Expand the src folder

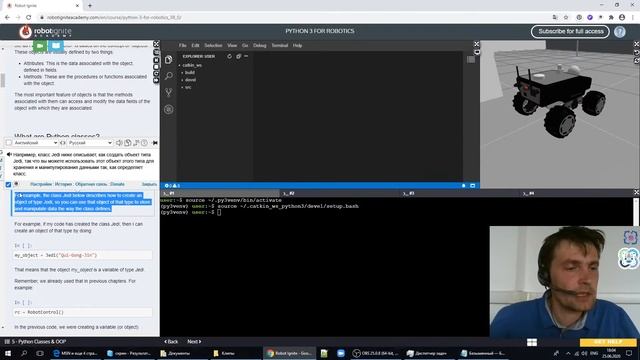[188, 87]
